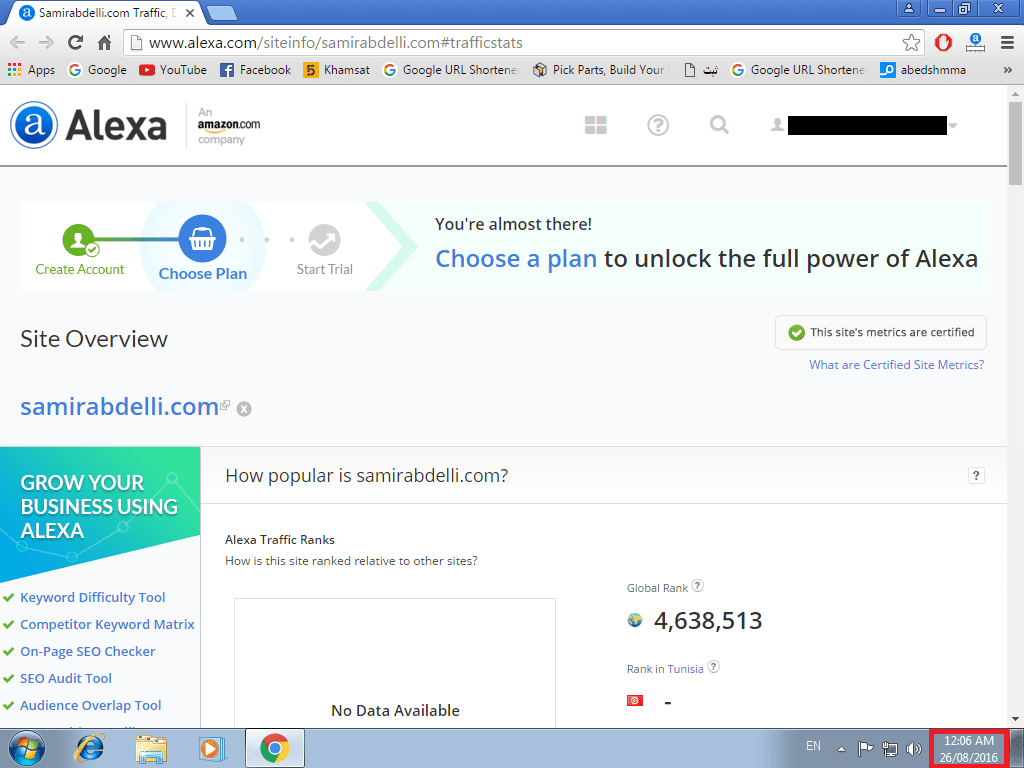Close the Samirabdelli.com browser tab
This screenshot has height=768, width=1024.
click(189, 13)
